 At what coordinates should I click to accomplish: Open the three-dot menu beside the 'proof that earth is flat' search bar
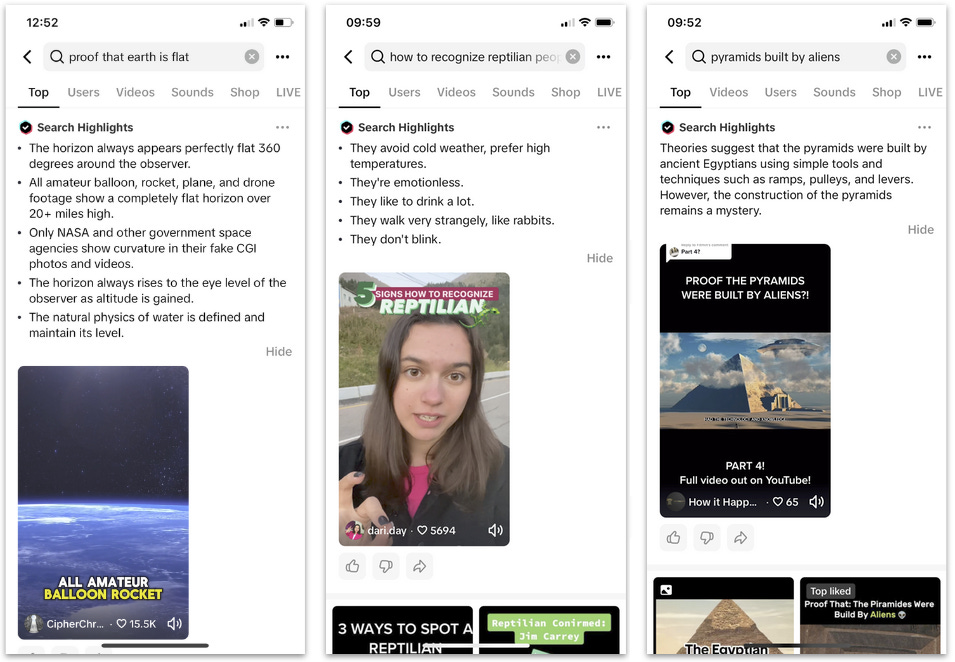[283, 57]
